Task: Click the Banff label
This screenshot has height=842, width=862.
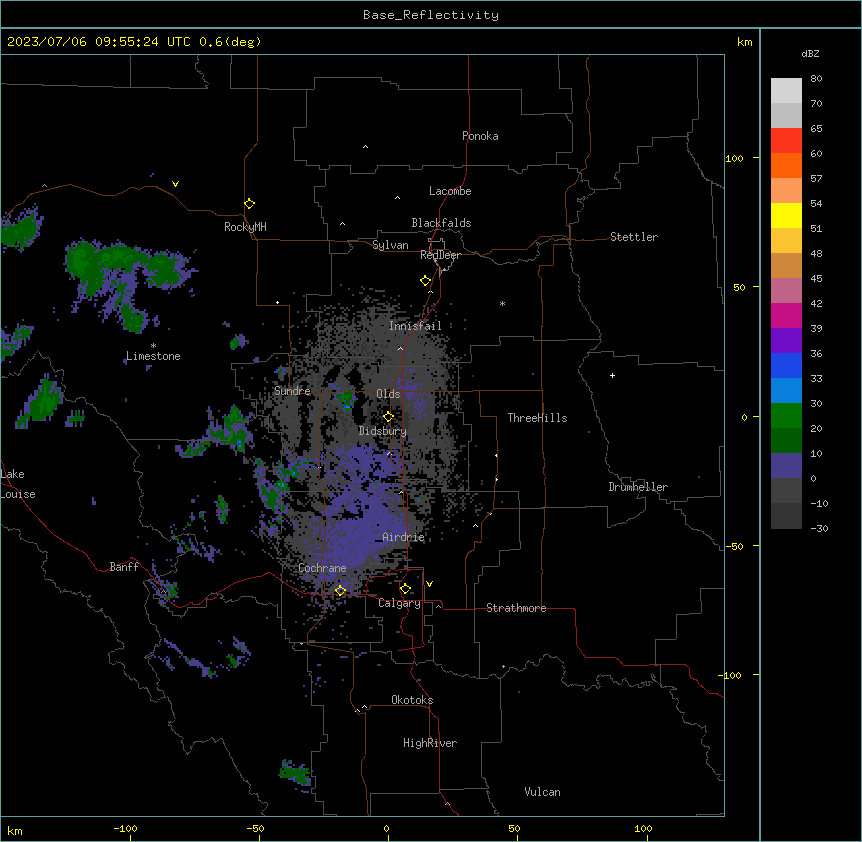Action: (x=124, y=567)
